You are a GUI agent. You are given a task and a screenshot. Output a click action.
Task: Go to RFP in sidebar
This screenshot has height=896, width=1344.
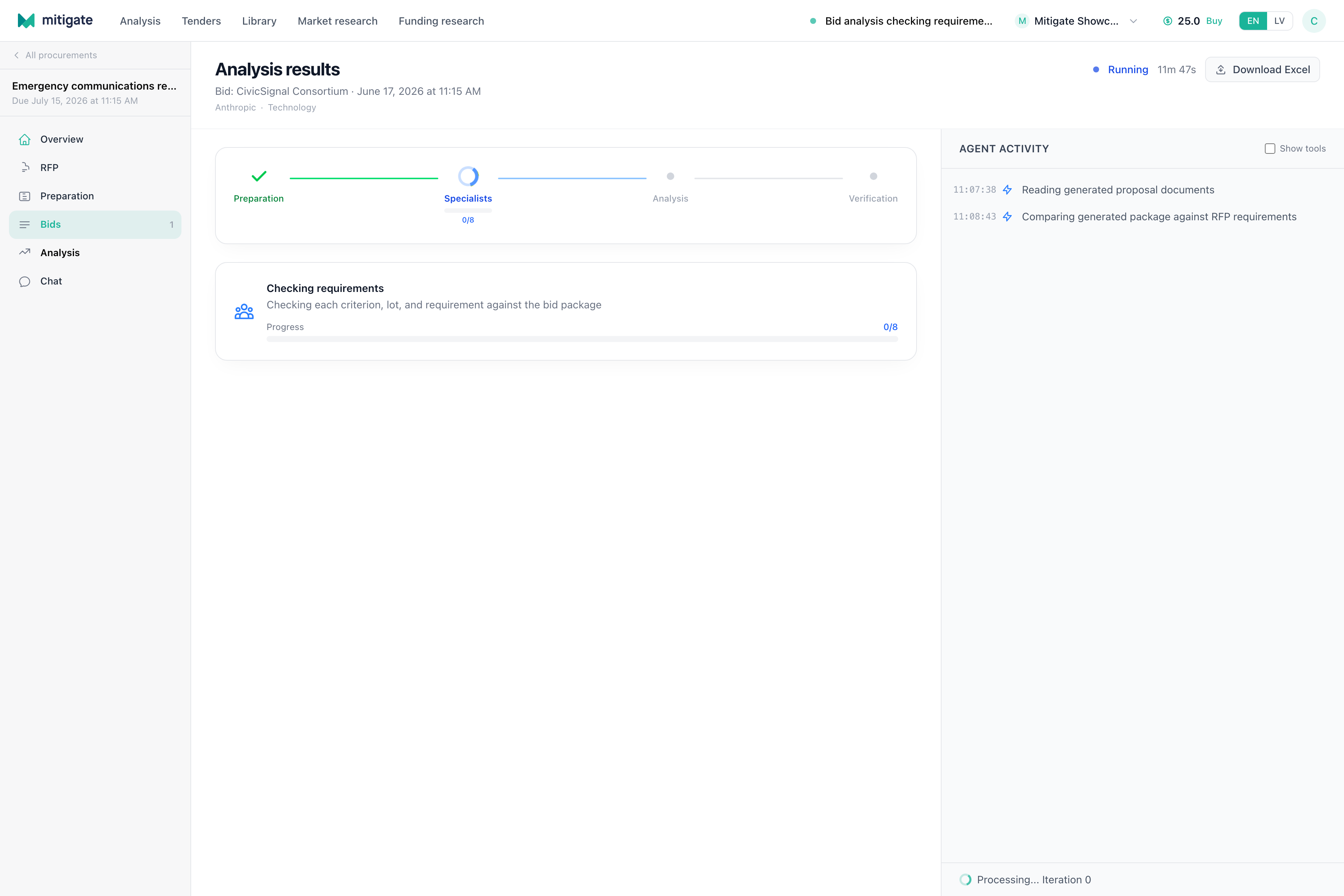[95, 167]
